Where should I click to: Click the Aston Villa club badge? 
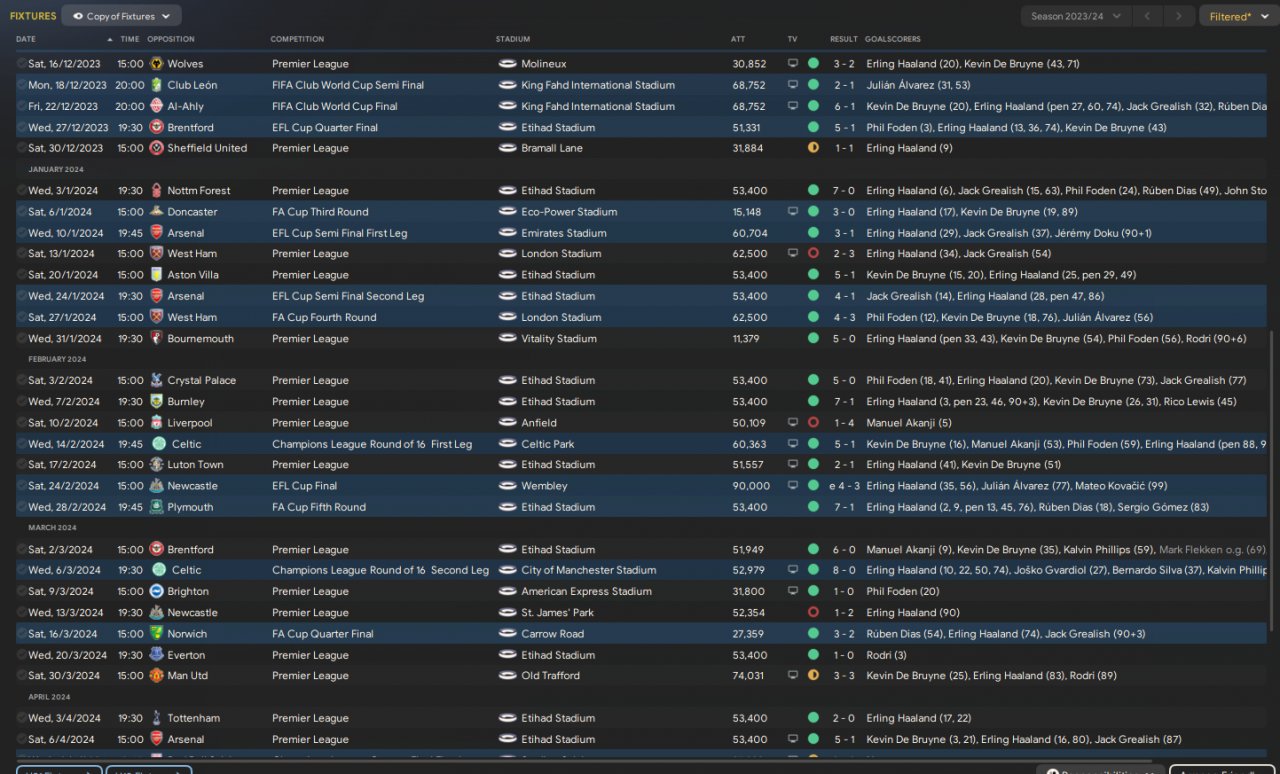pyautogui.click(x=156, y=275)
